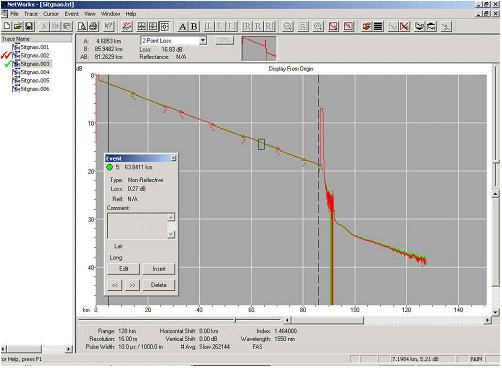
Task: Open the Event menu
Action: click(72, 14)
